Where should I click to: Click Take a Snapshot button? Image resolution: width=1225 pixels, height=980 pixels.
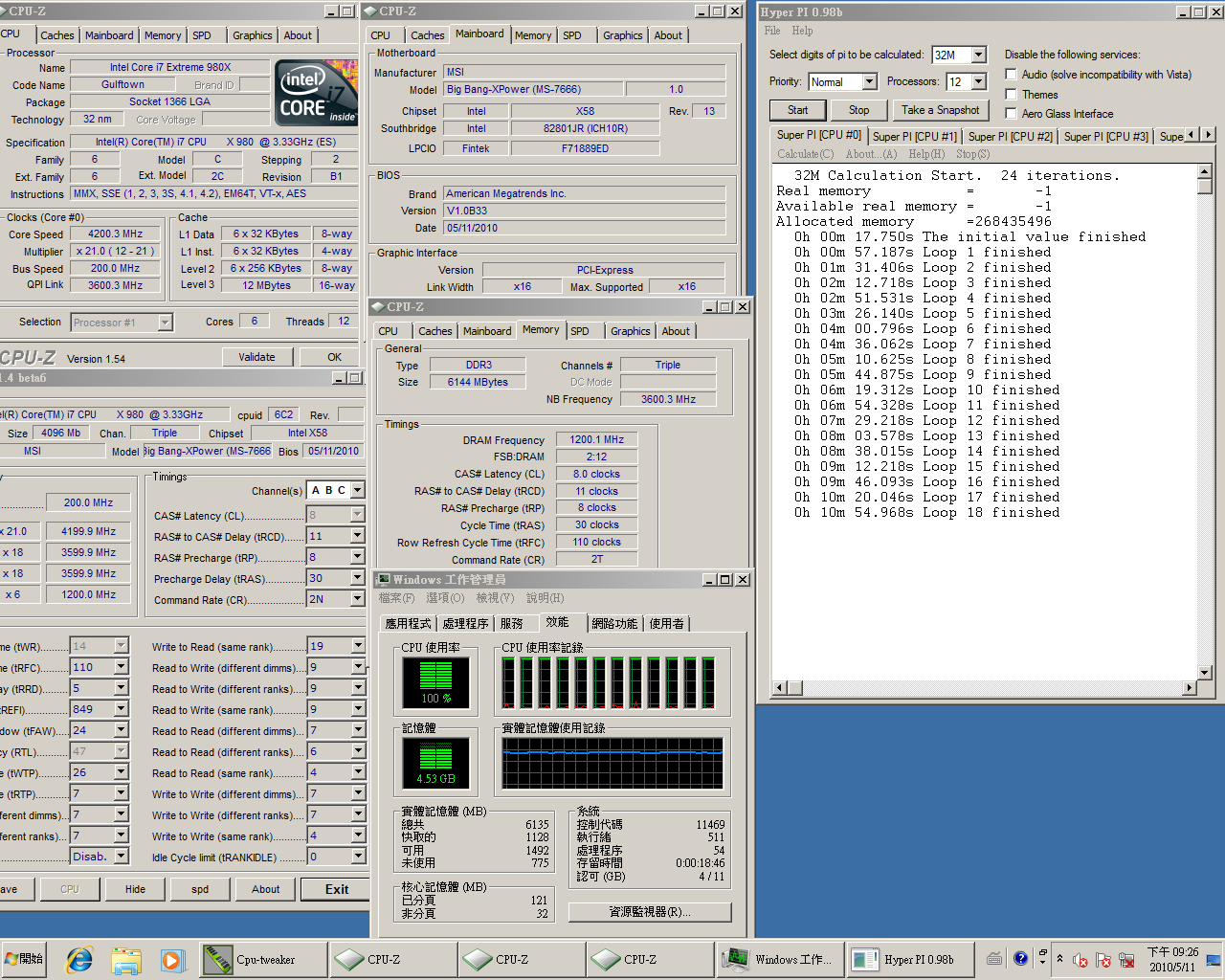(940, 110)
